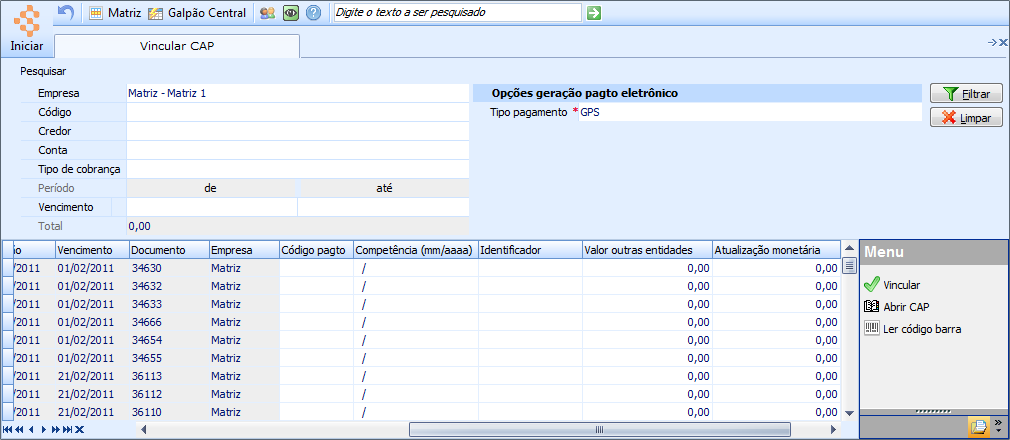Open the users icon in toolbar
1010x440 pixels.
point(267,13)
